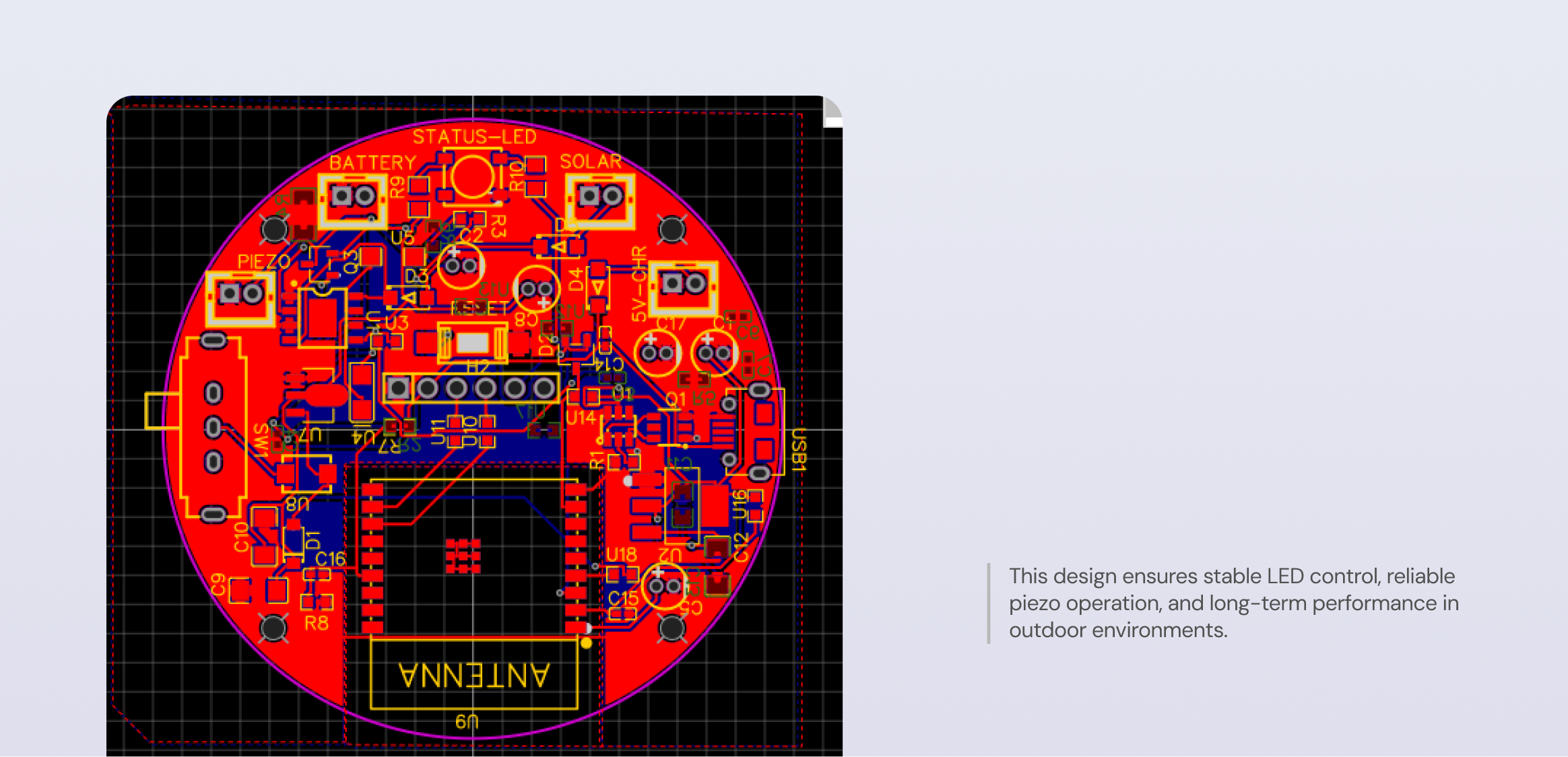The height and width of the screenshot is (757, 1568).
Task: Click the top-right mounting hole
Action: [x=672, y=230]
